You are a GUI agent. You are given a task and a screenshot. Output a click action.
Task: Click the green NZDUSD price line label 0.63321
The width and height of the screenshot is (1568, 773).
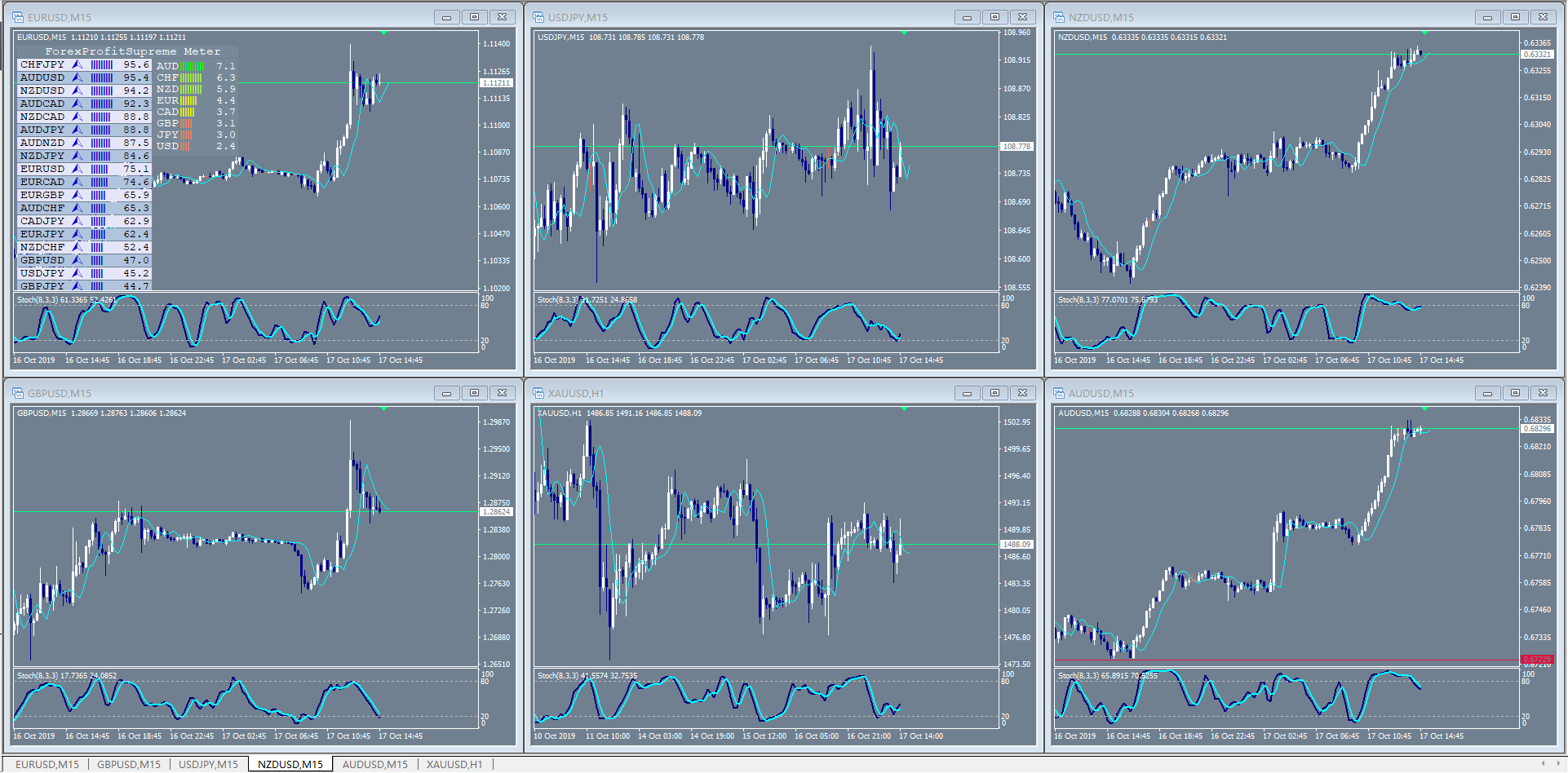click(x=1537, y=55)
